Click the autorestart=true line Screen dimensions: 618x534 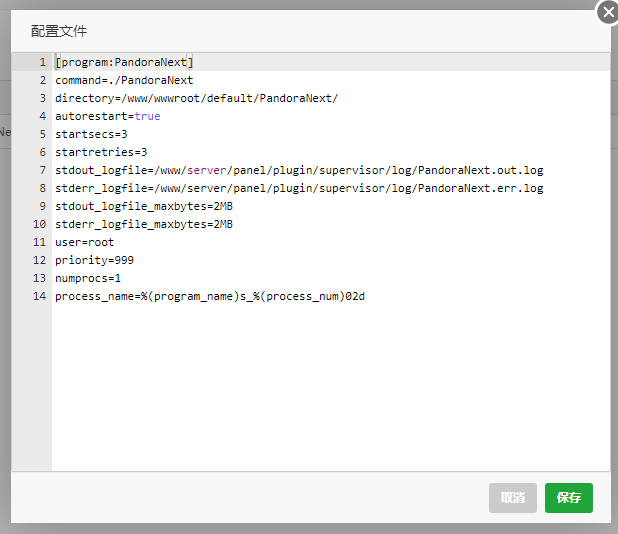pos(108,116)
